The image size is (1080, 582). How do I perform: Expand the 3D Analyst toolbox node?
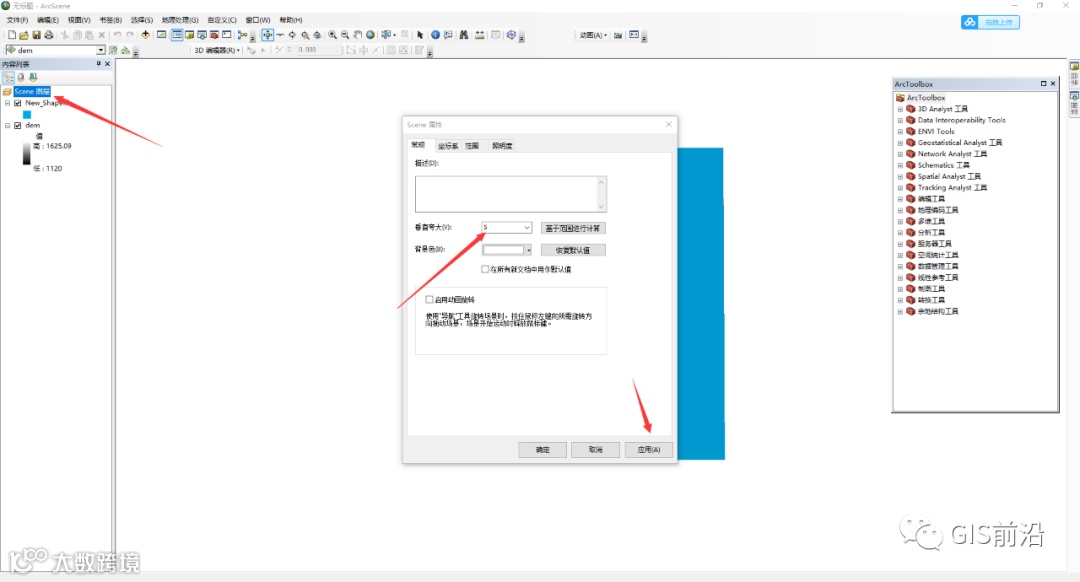click(900, 109)
